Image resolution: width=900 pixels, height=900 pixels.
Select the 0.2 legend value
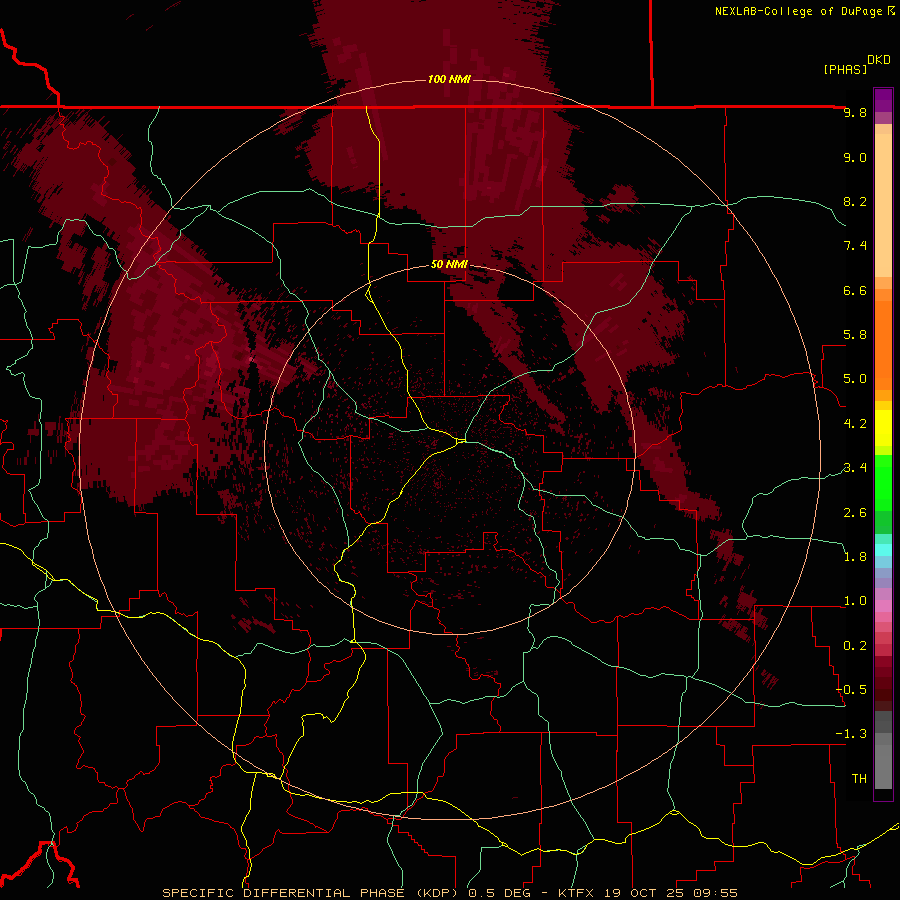[855, 646]
